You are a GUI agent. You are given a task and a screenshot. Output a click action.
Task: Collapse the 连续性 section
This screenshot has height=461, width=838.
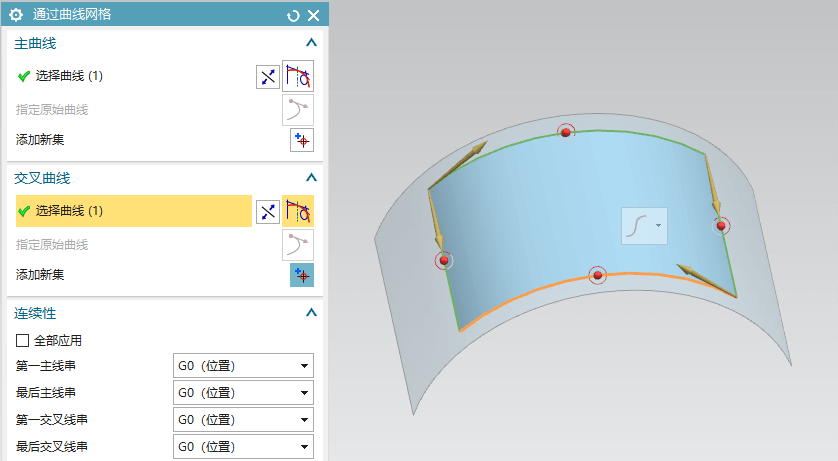[x=311, y=313]
